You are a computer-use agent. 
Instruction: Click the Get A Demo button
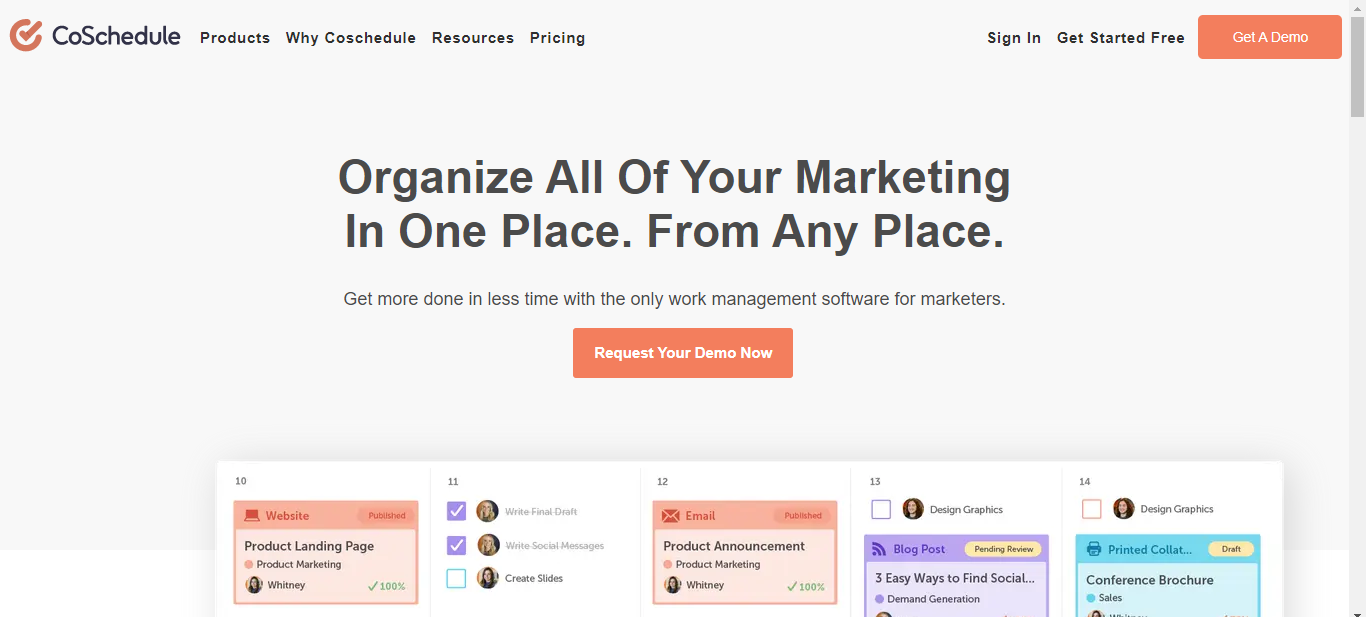click(x=1270, y=37)
